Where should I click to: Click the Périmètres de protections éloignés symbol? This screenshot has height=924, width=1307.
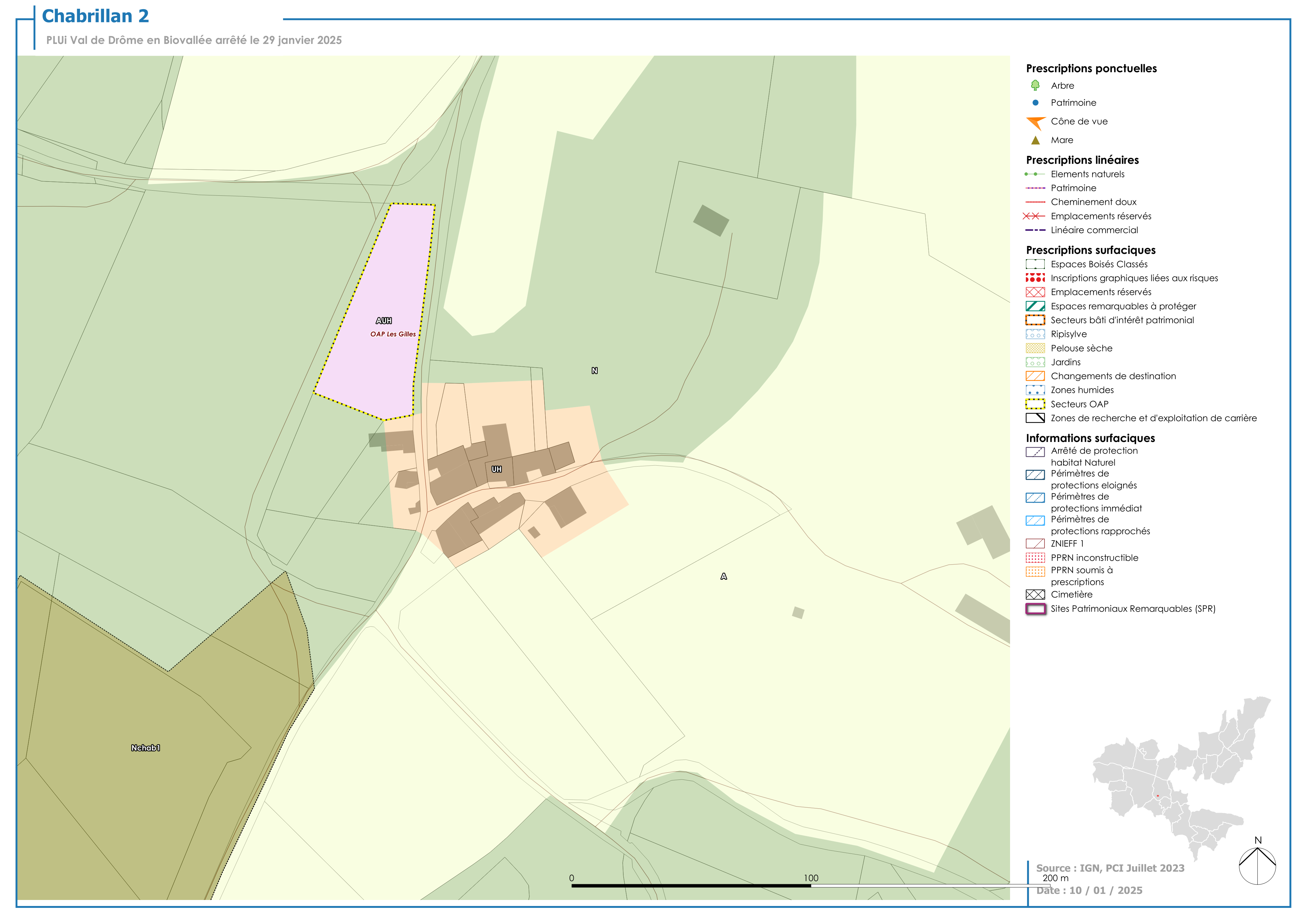click(1035, 474)
